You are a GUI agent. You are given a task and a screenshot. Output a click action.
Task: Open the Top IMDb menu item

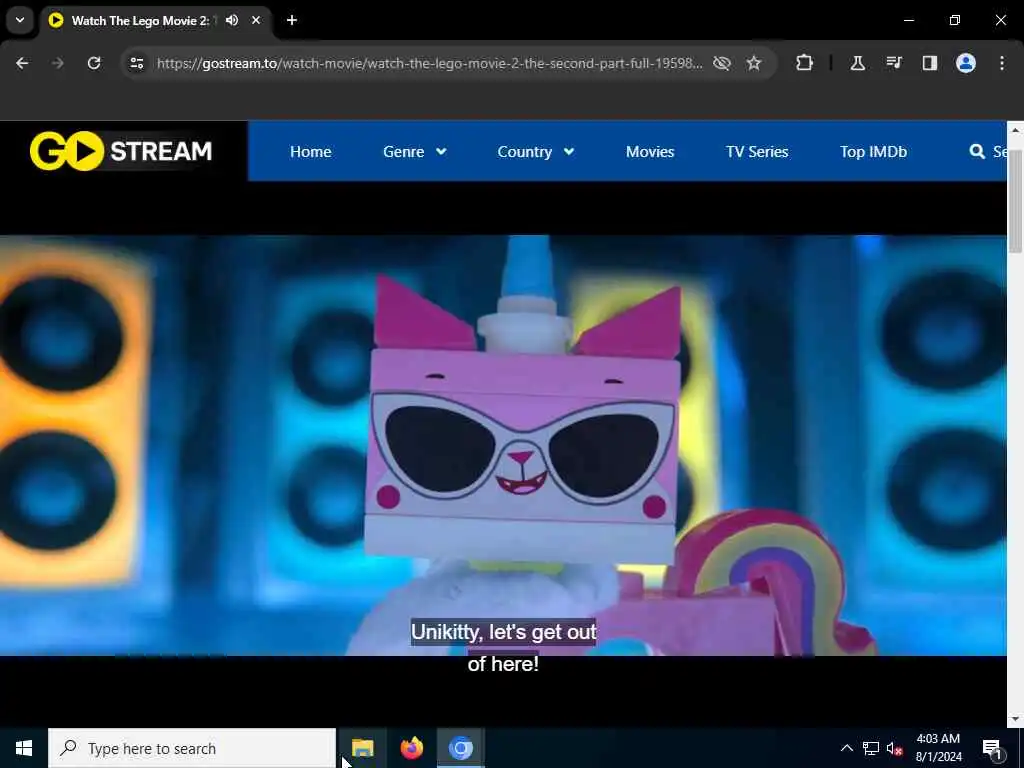point(873,152)
